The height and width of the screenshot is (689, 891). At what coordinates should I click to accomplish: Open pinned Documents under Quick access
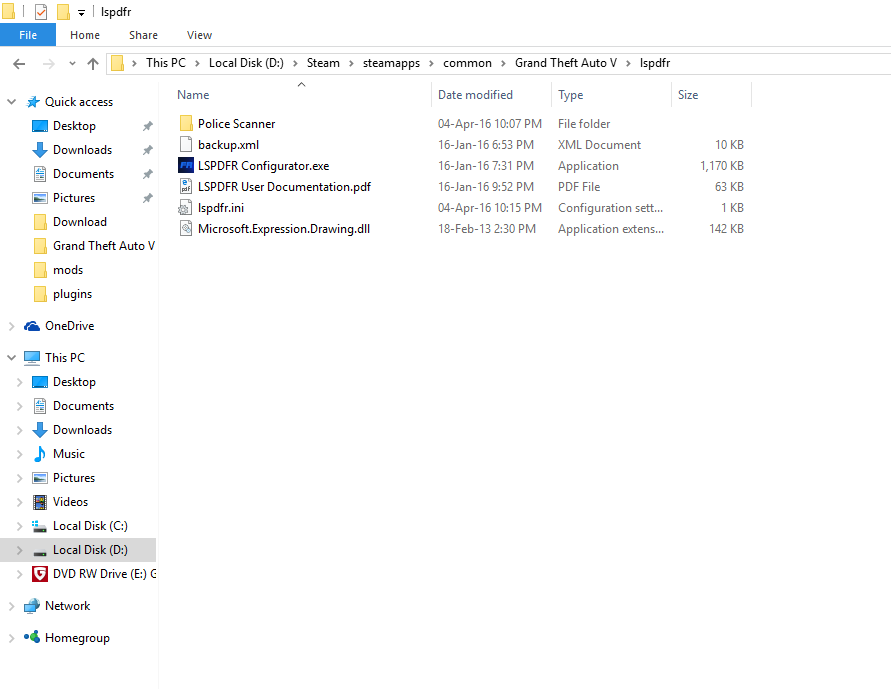tap(83, 174)
